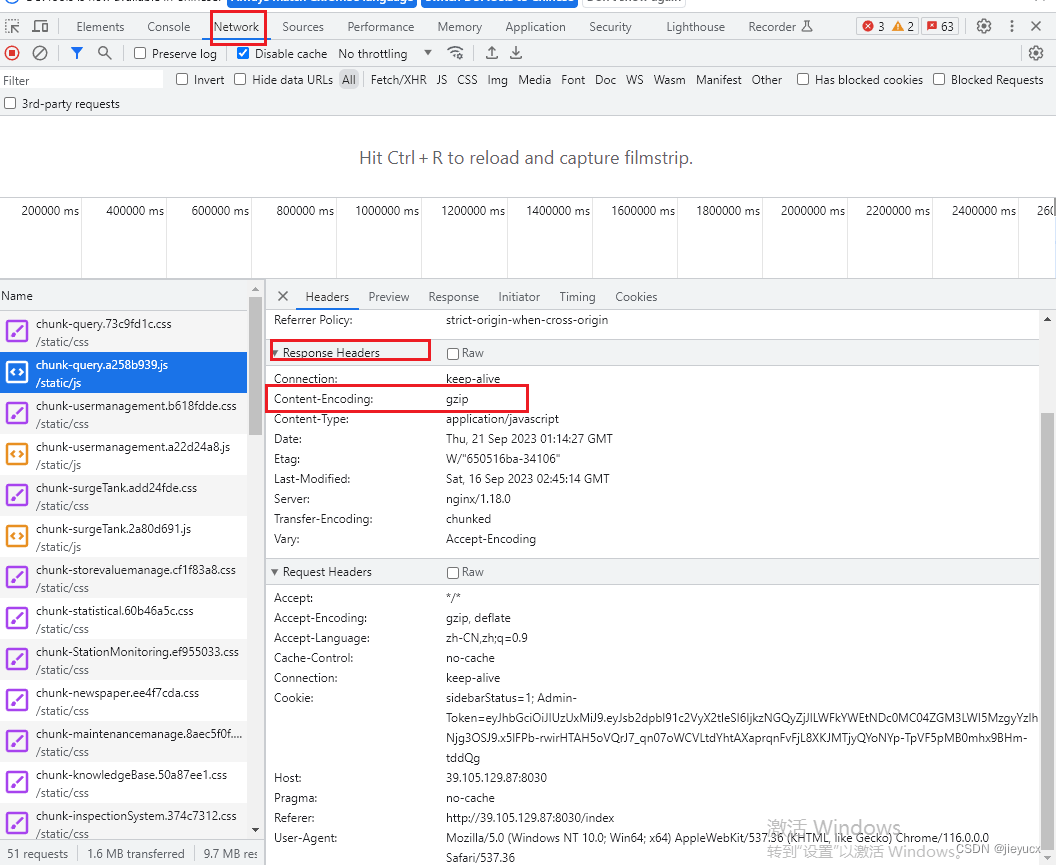Export HAR file download icon
1056x865 pixels.
(x=516, y=53)
